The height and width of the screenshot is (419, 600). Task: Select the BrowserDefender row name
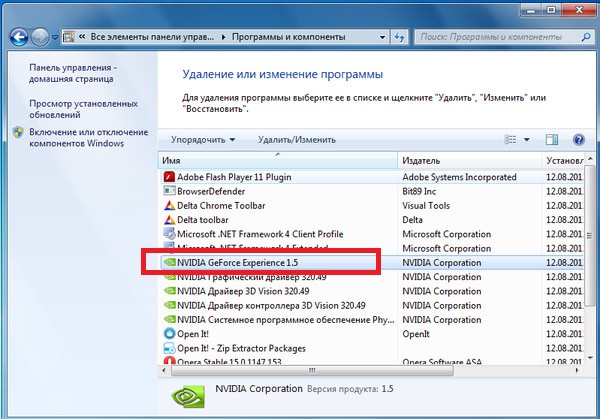211,191
